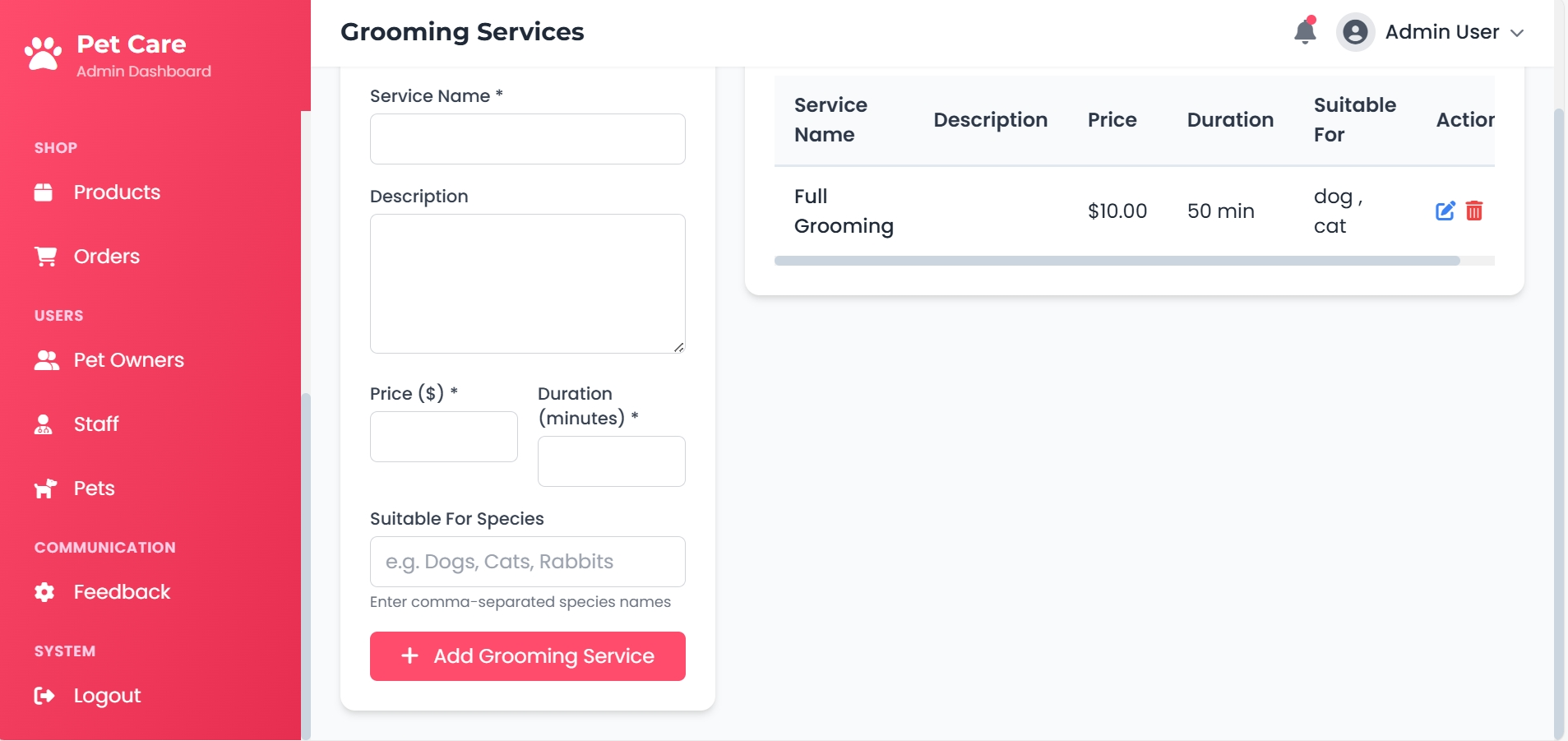This screenshot has height=741, width=1568.
Task: Click the Pet Care paw logo
Action: coord(43,54)
